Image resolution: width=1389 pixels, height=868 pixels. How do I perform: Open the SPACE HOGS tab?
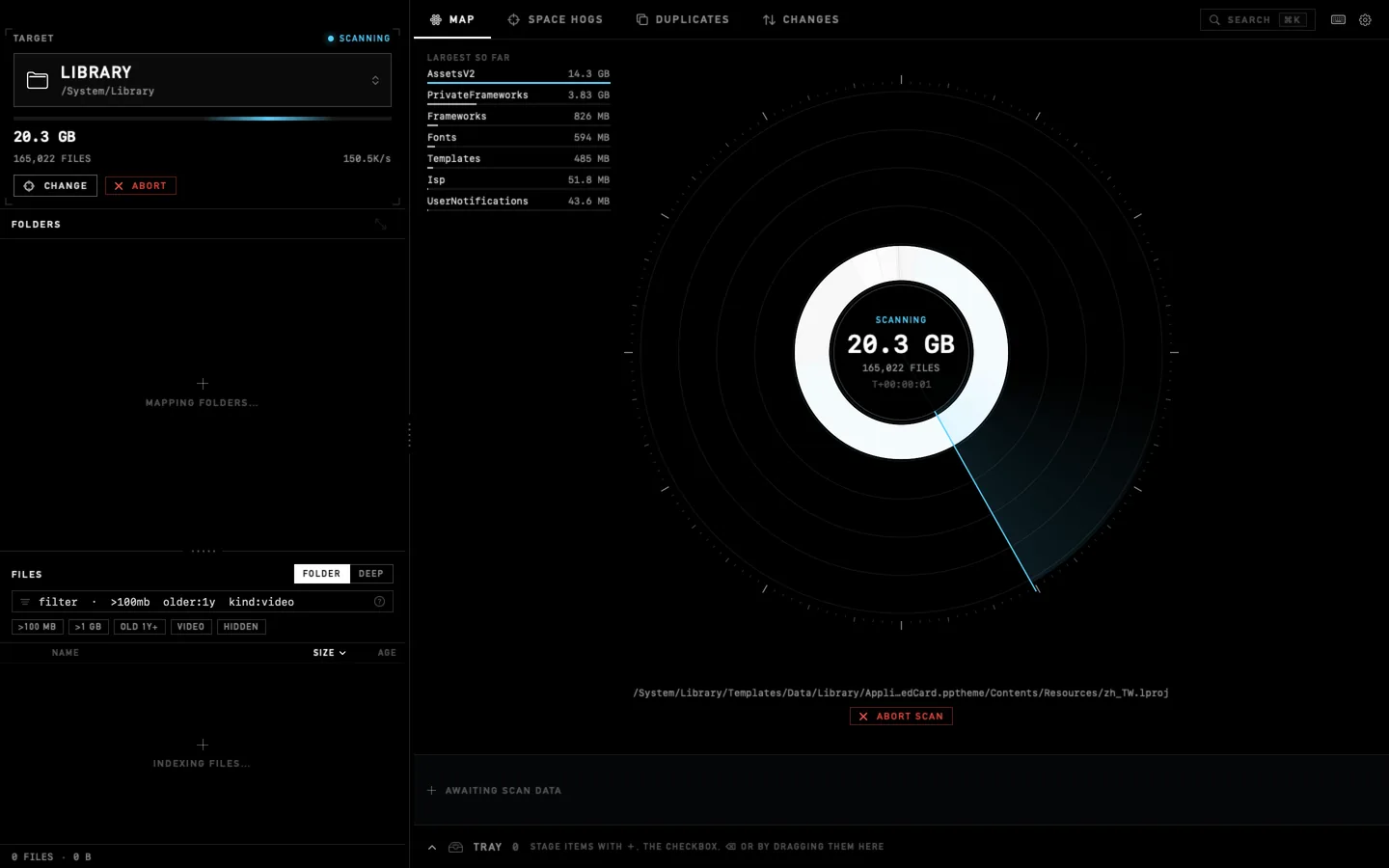pos(556,19)
